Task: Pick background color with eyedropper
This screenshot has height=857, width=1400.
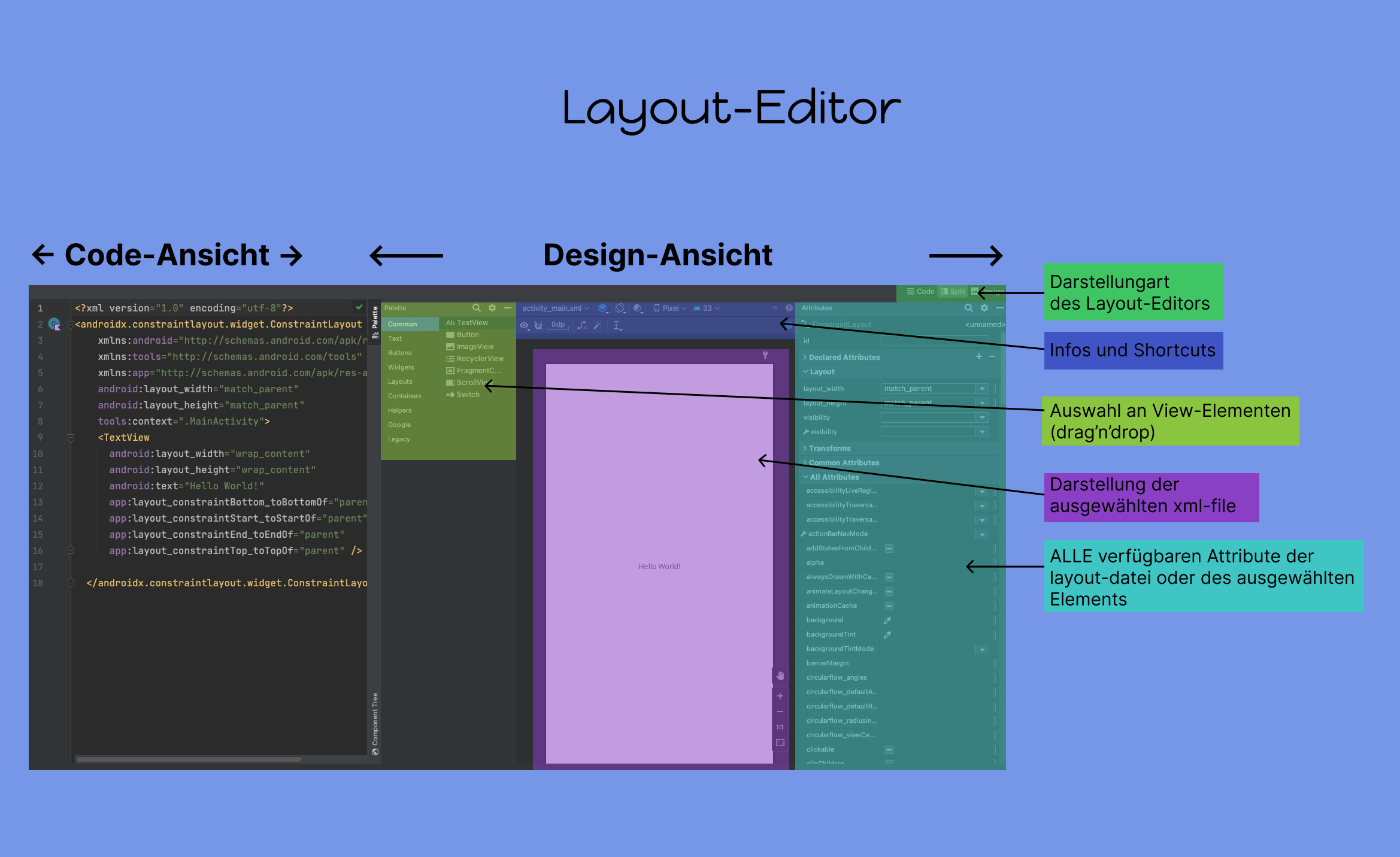Action: (x=887, y=620)
